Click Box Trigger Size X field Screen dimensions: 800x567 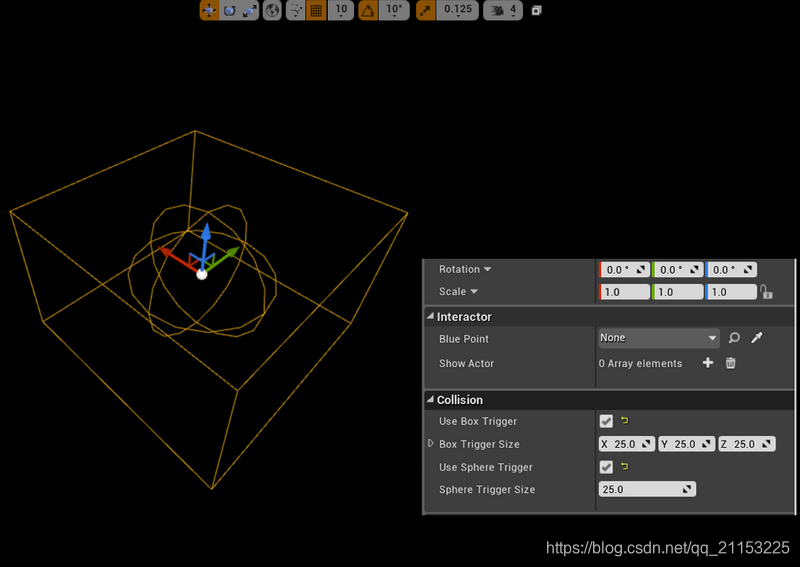pyautogui.click(x=627, y=444)
